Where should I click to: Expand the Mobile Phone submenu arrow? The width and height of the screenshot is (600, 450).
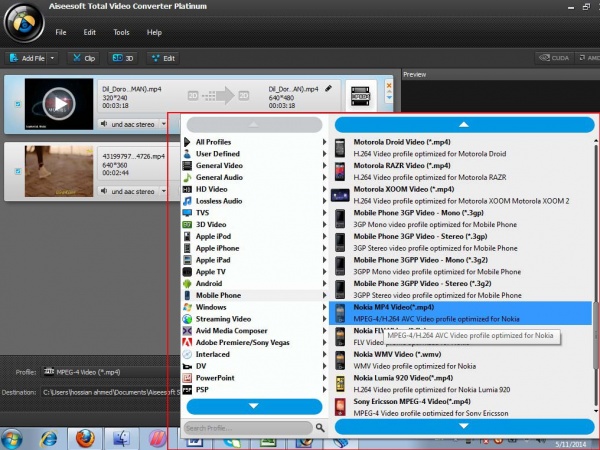coord(324,295)
